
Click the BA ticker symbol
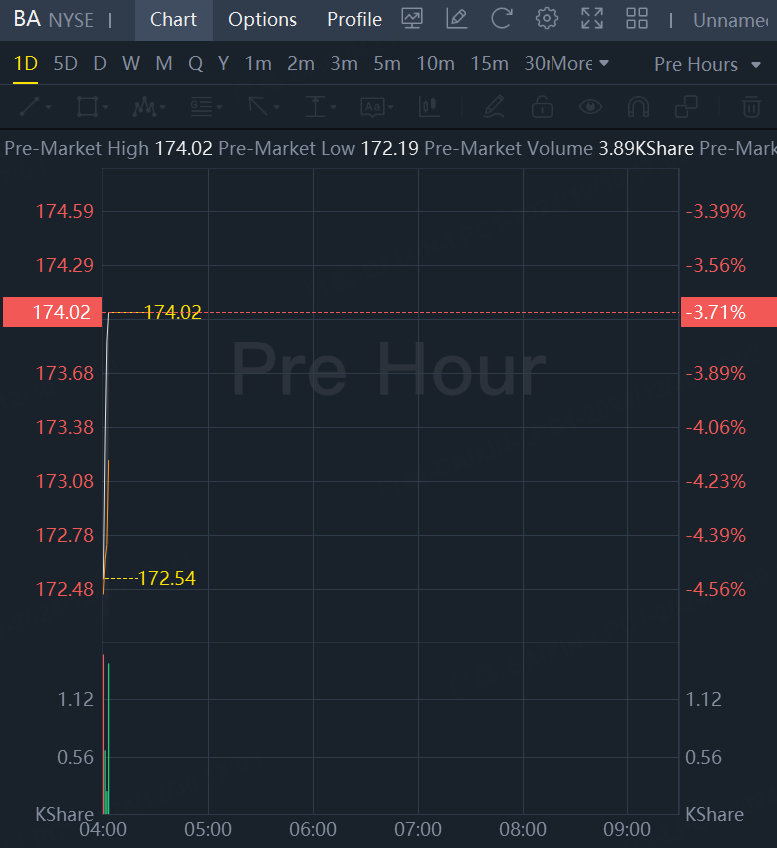(x=27, y=19)
